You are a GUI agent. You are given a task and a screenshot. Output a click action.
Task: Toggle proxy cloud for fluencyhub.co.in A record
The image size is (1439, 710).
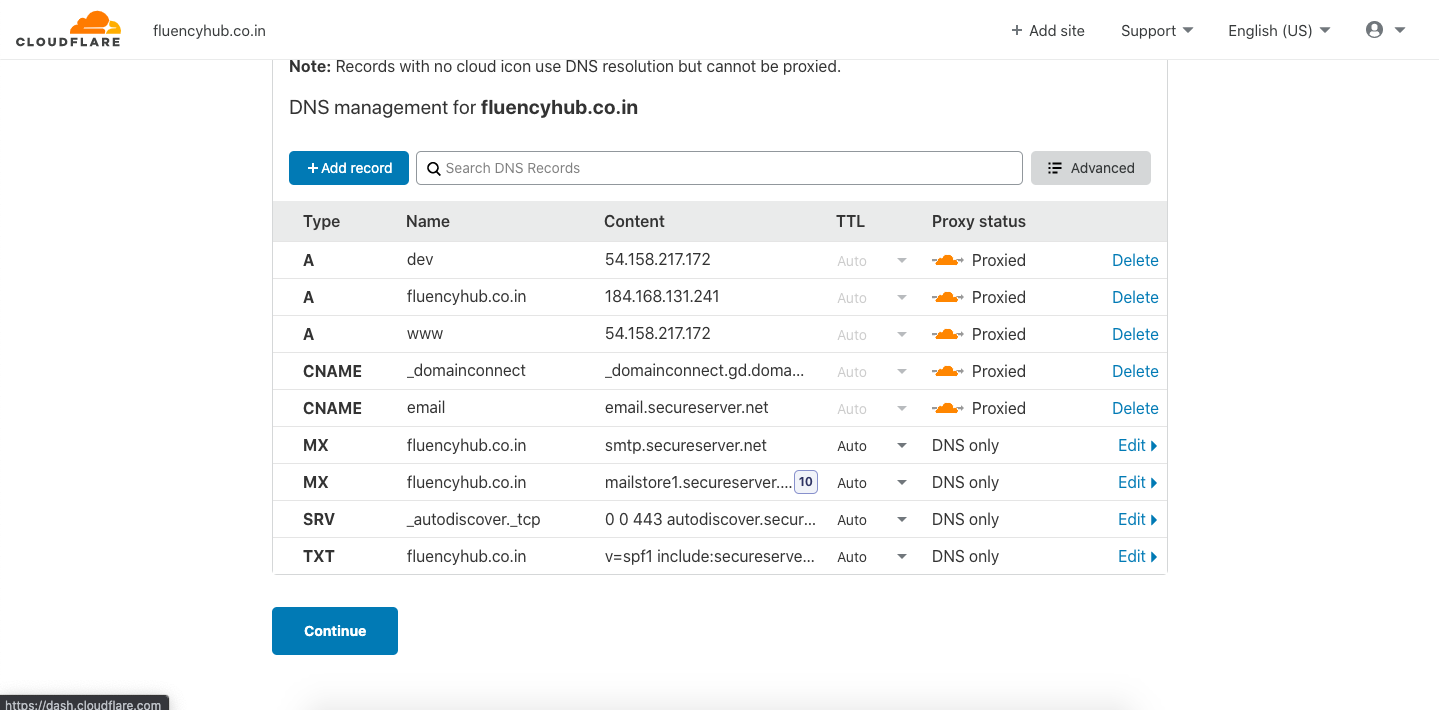pos(947,297)
